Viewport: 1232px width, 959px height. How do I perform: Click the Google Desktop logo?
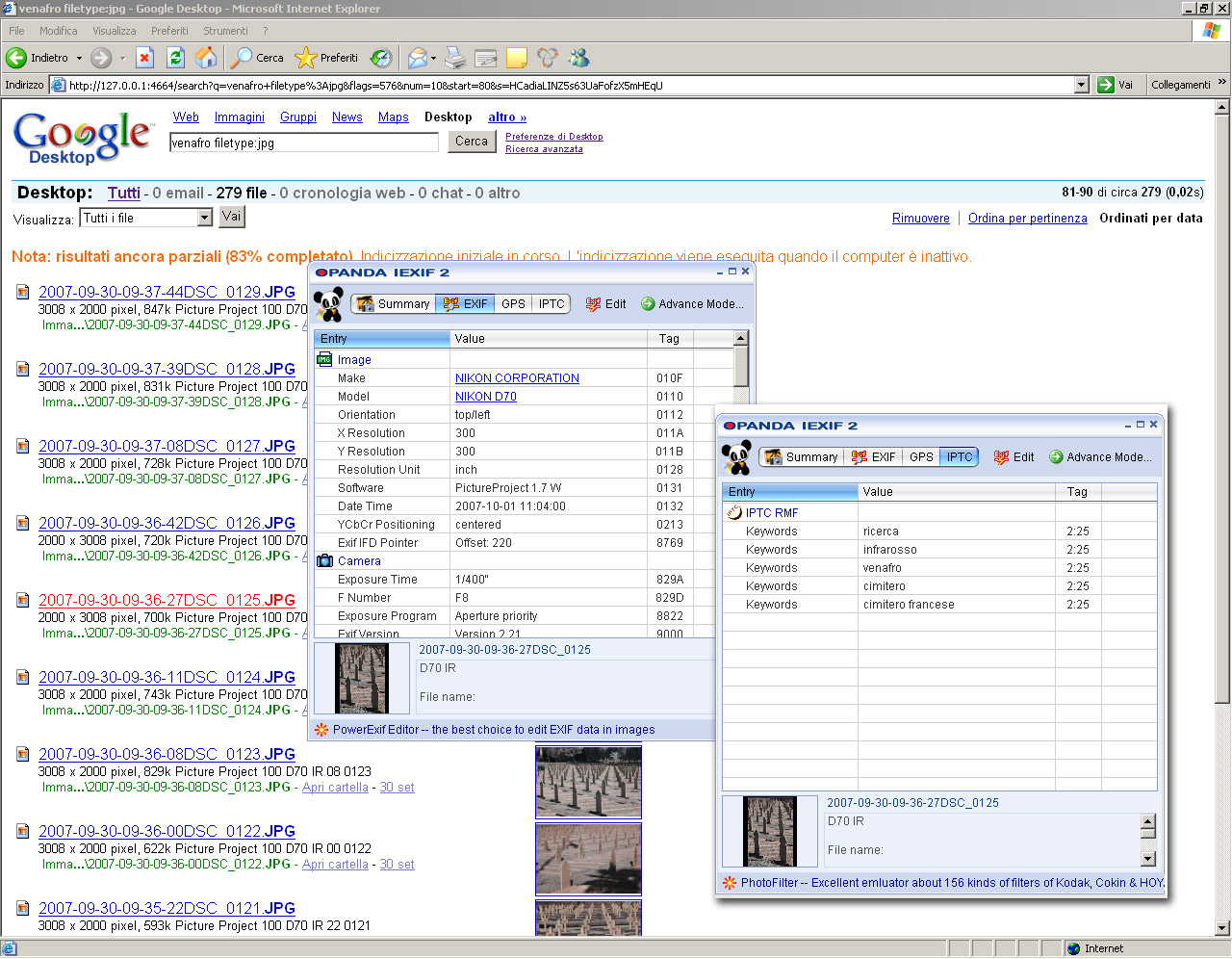pyautogui.click(x=82, y=138)
